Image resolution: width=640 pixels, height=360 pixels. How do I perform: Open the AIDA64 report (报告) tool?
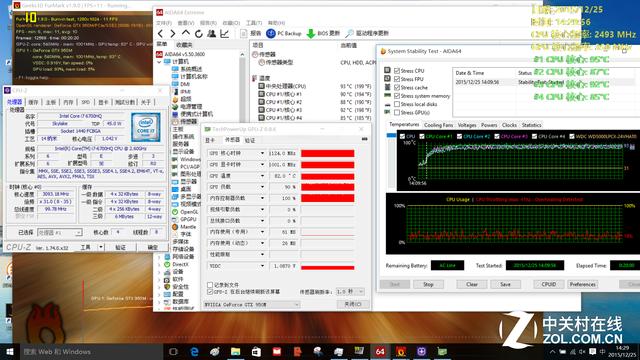[251, 33]
